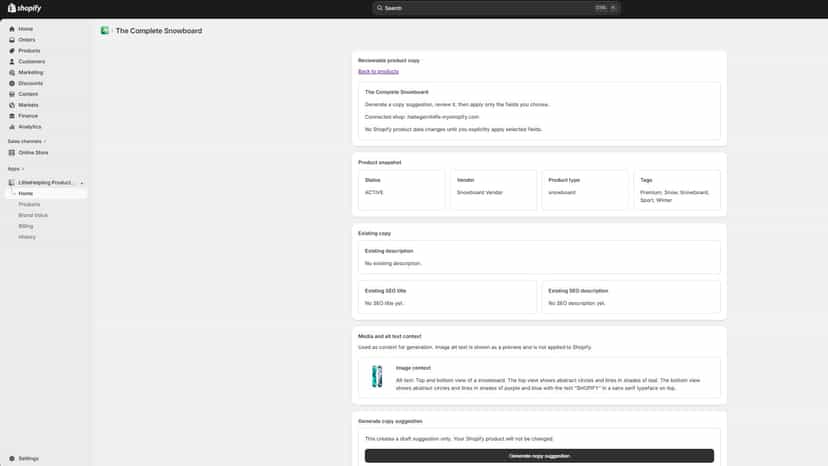Click the app icon beside the app name in sidebar

point(12,182)
